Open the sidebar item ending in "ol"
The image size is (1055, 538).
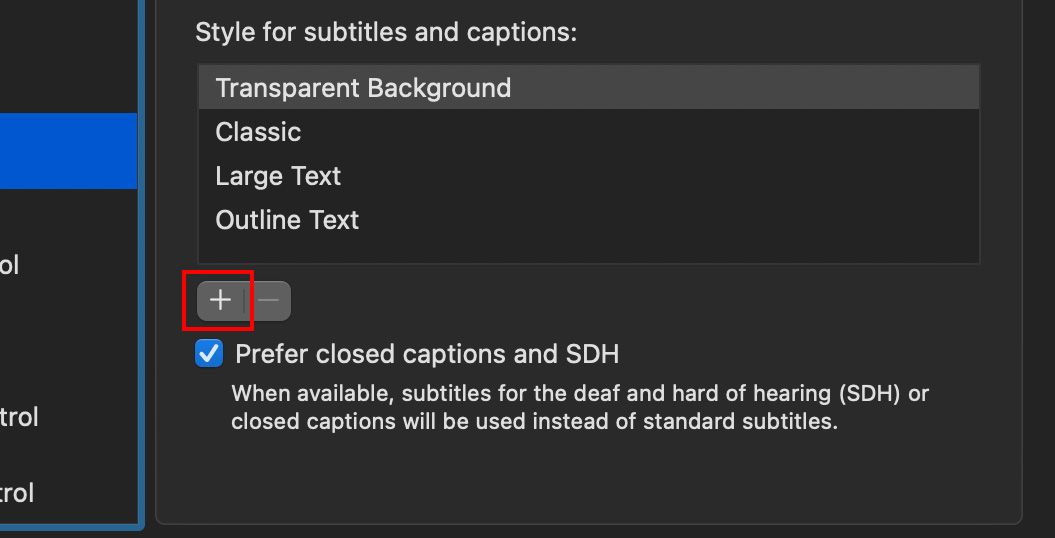coord(10,265)
